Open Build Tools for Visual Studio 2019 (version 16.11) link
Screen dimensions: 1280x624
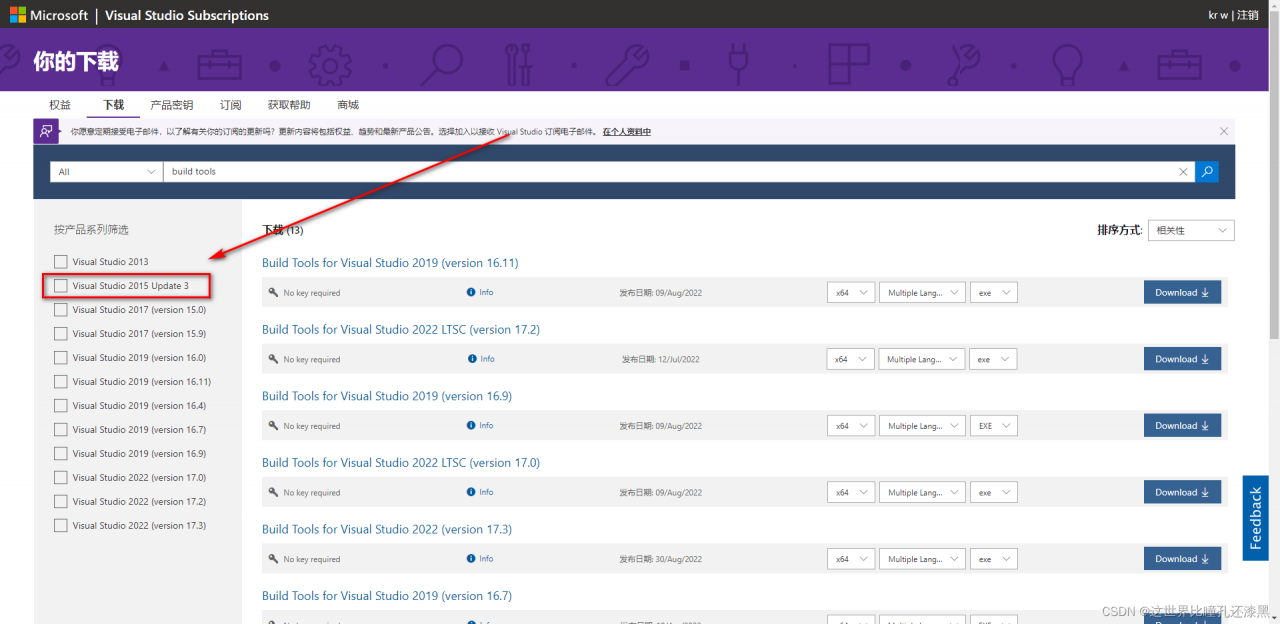(390, 263)
